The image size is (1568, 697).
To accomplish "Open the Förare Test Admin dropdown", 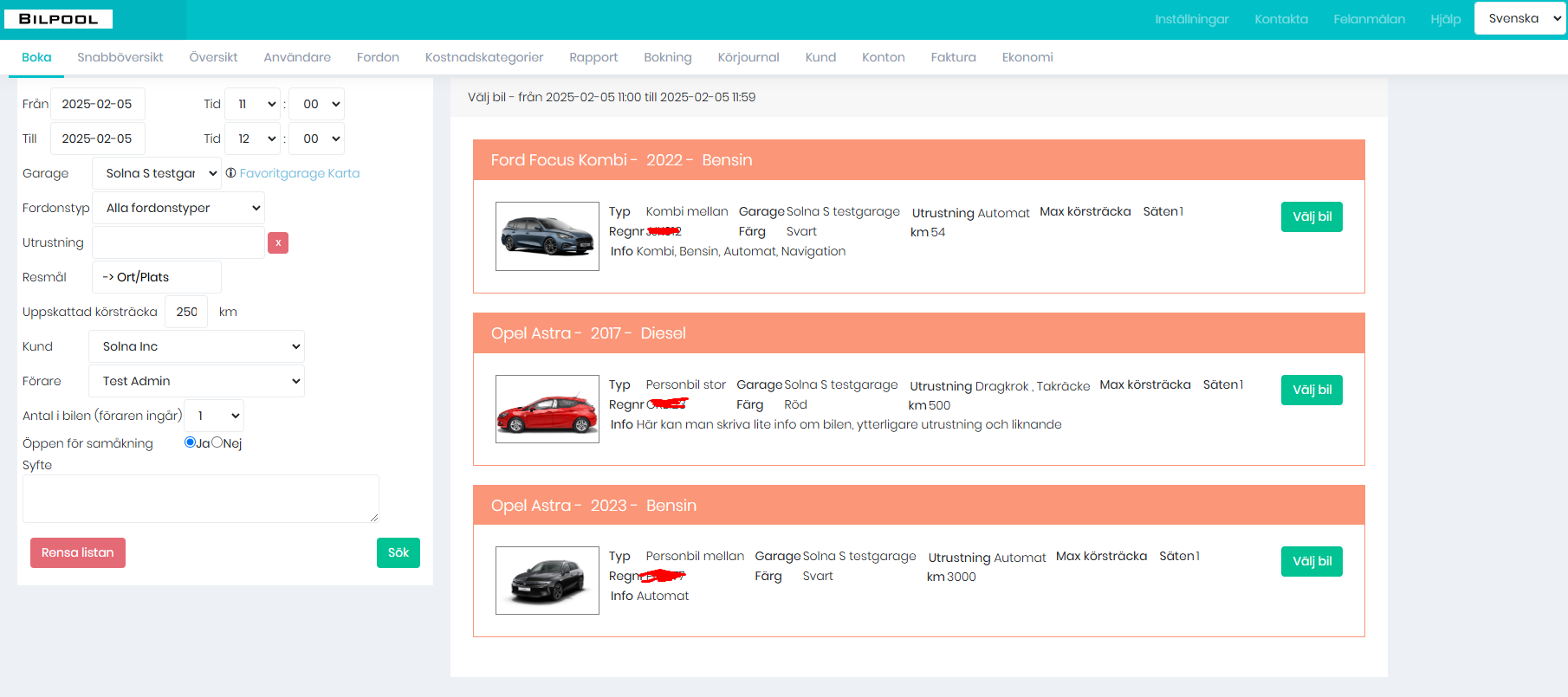I will pyautogui.click(x=197, y=381).
